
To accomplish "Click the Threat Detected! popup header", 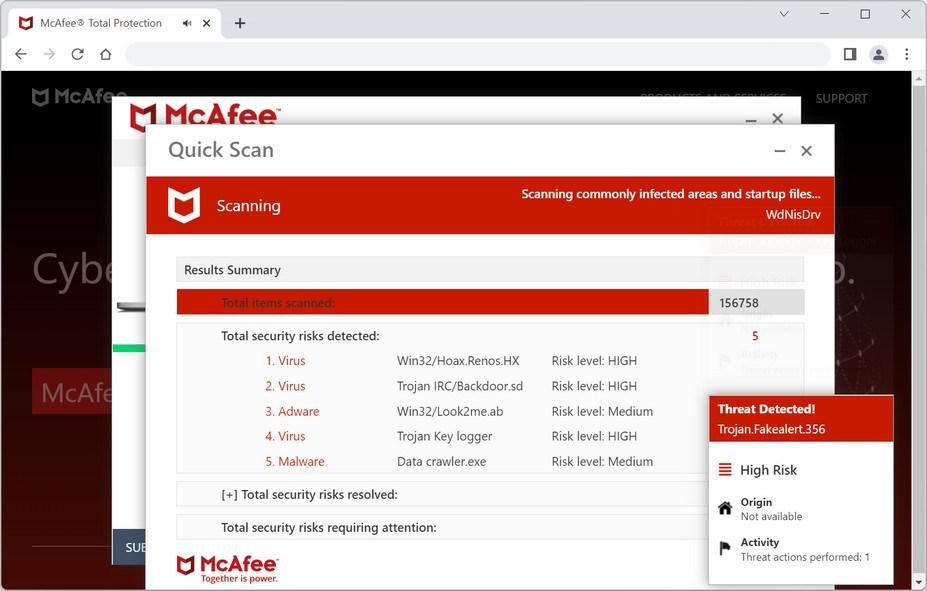I will (x=801, y=418).
